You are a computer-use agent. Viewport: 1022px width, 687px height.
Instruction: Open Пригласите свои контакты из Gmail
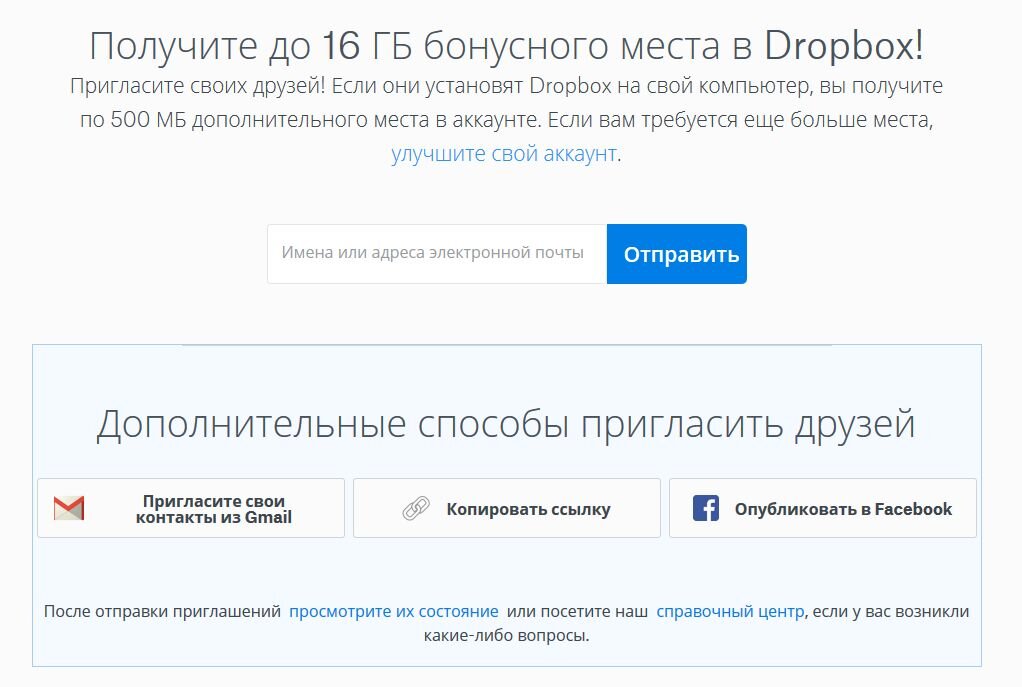tap(190, 507)
